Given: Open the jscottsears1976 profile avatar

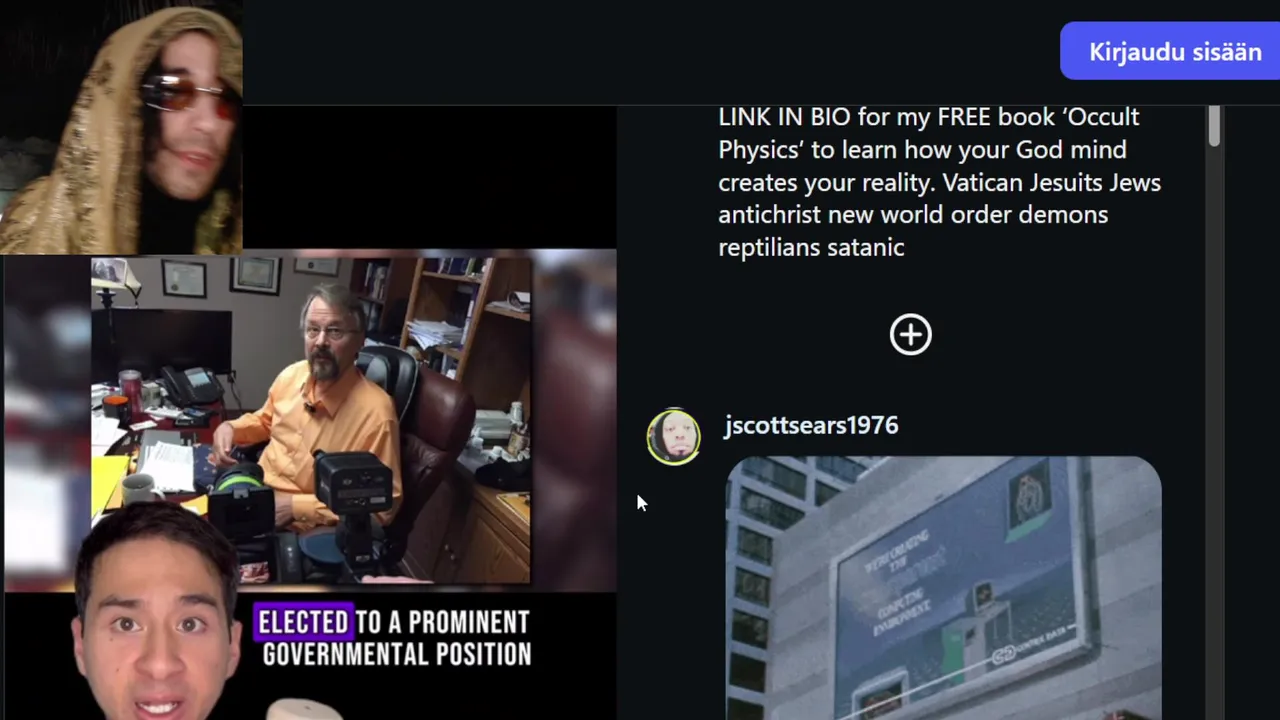Looking at the screenshot, I should pyautogui.click(x=673, y=437).
